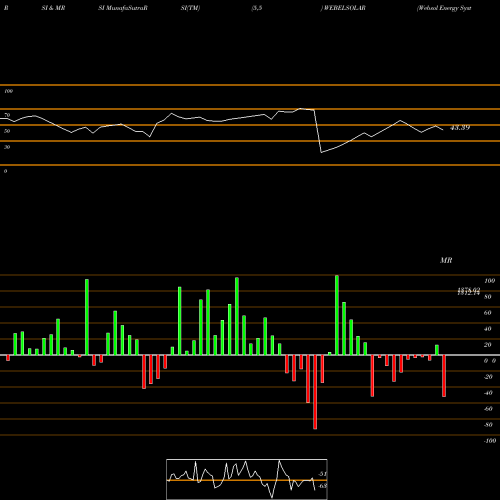Image resolution: width=500 pixels, height=500 pixels.
Task: Click the '(5,5' parameter text
Action: 257,8
